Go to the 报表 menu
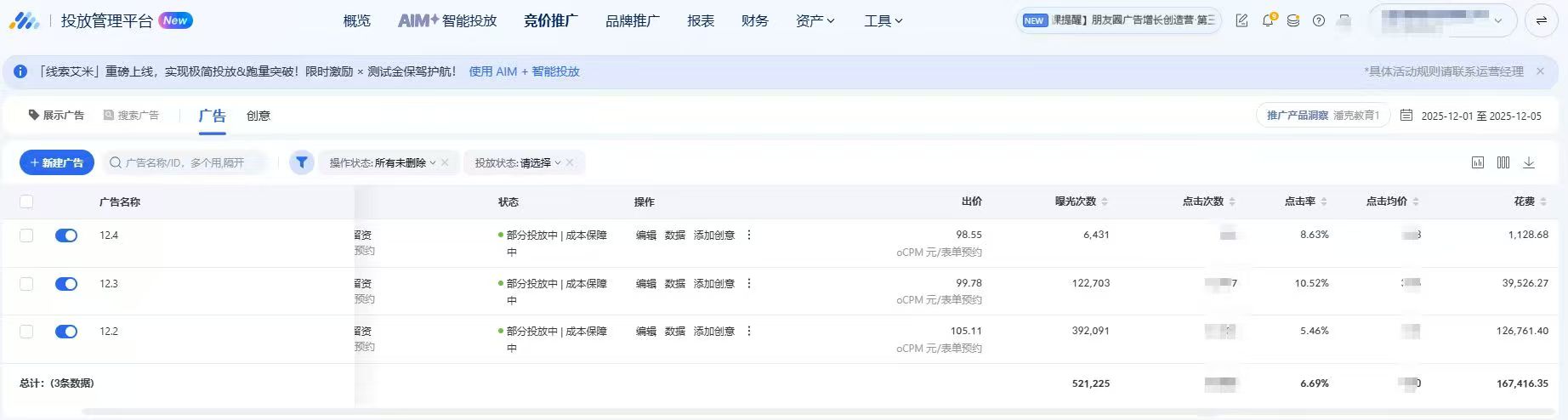This screenshot has height=420, width=1568. coord(701,20)
